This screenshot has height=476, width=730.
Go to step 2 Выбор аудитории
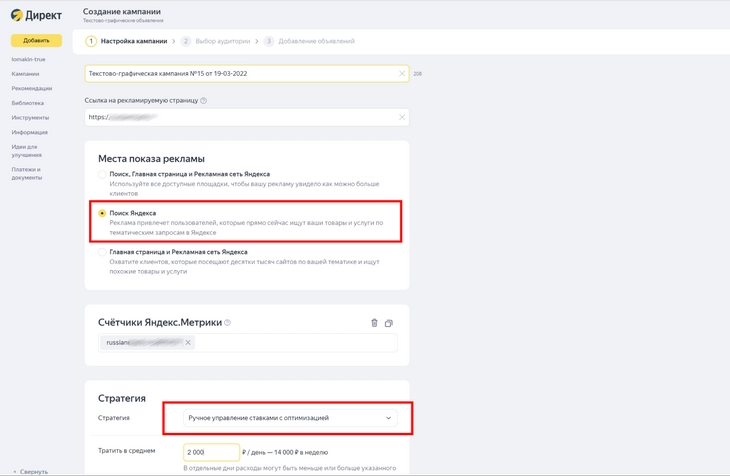coord(216,41)
